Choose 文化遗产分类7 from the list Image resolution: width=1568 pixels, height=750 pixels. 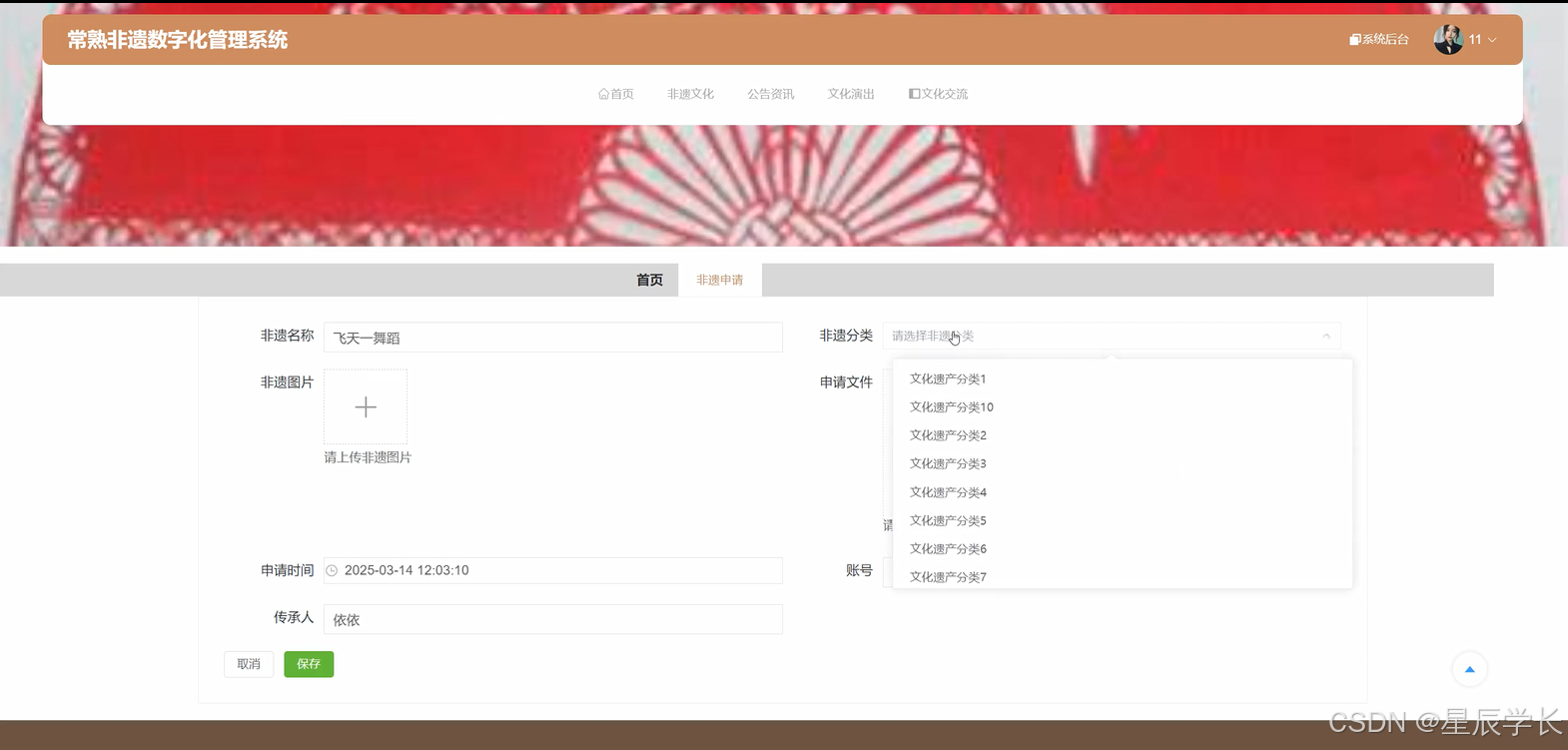tap(1123, 576)
